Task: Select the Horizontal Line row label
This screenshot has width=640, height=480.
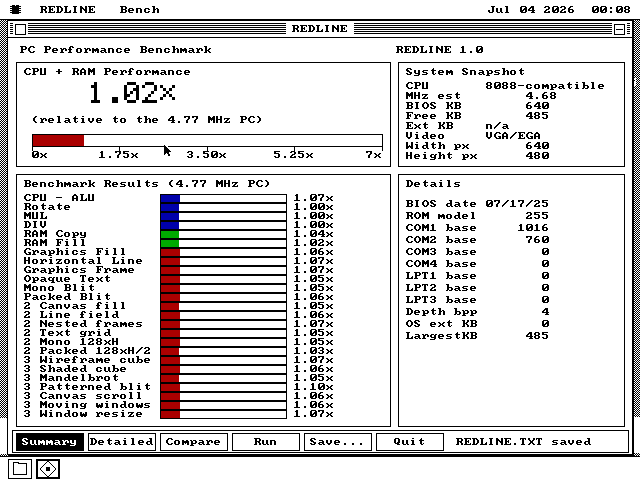Action: coord(83,261)
